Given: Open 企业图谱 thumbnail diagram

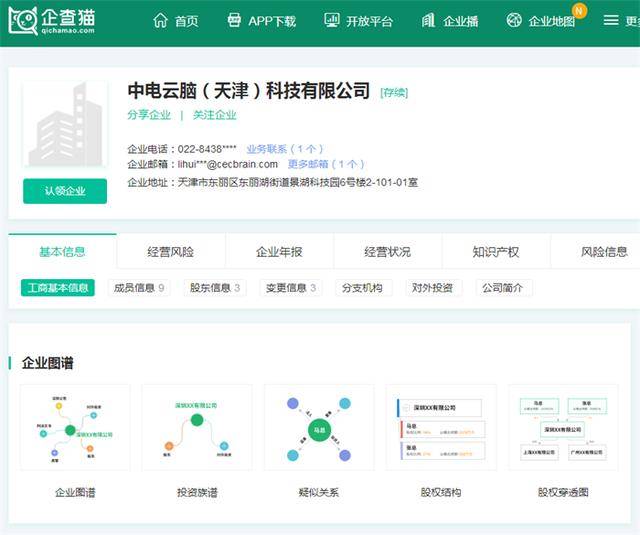Looking at the screenshot, I should tap(75, 433).
